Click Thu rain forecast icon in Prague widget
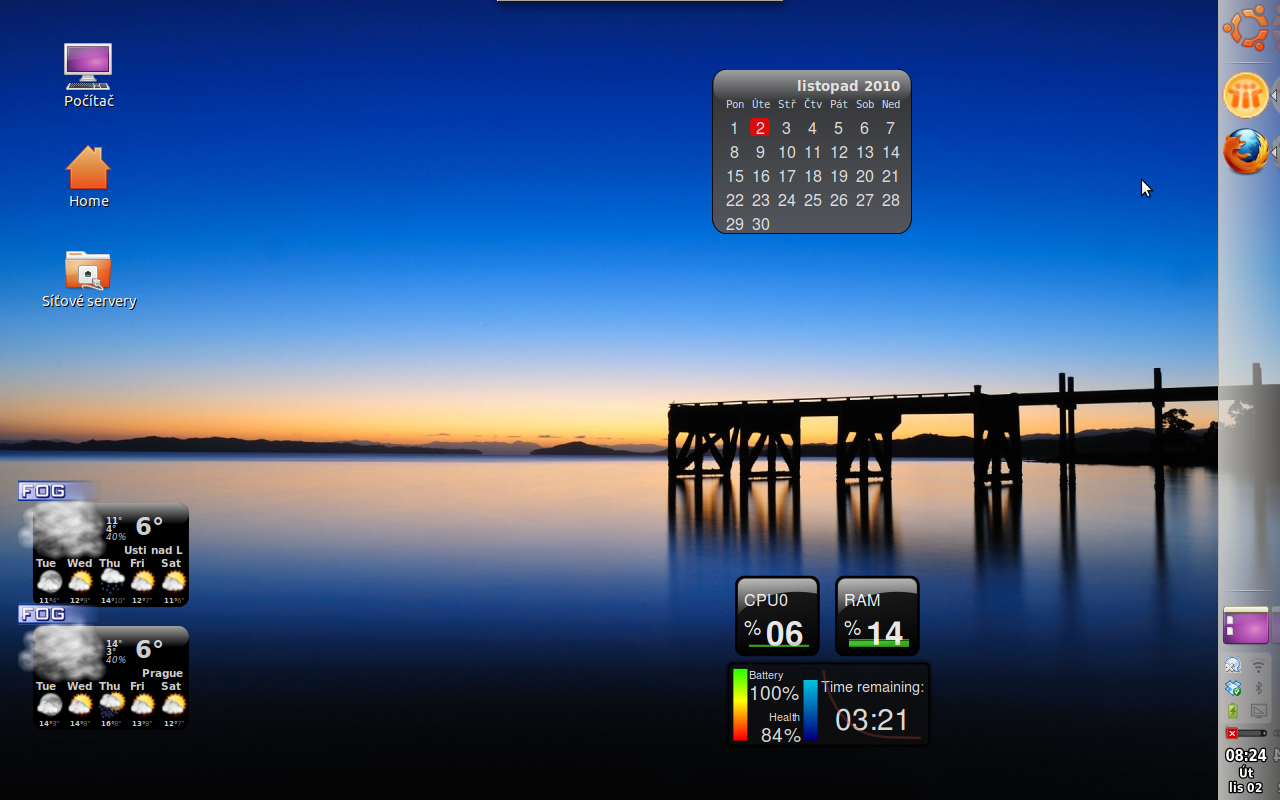This screenshot has height=800, width=1280. (111, 704)
